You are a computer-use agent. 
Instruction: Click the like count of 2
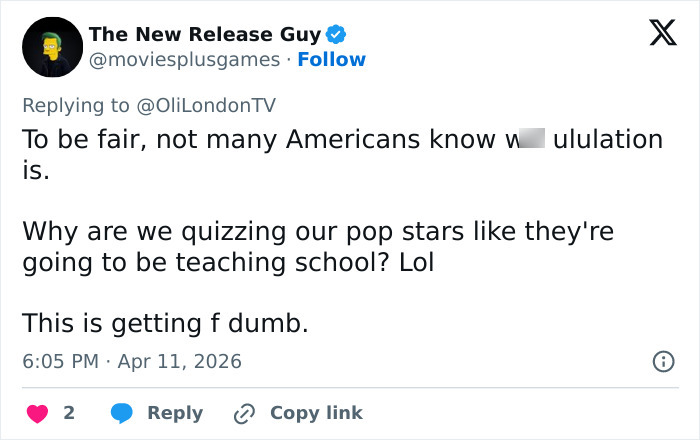click(69, 413)
